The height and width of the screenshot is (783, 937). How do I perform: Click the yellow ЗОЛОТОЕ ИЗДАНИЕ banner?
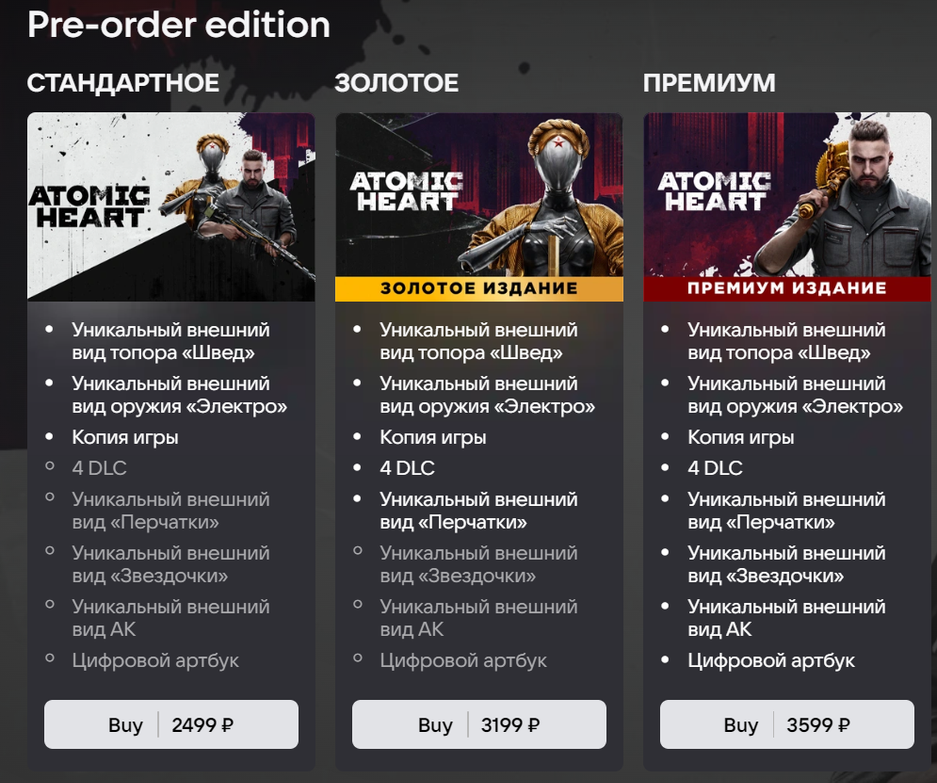(x=479, y=289)
